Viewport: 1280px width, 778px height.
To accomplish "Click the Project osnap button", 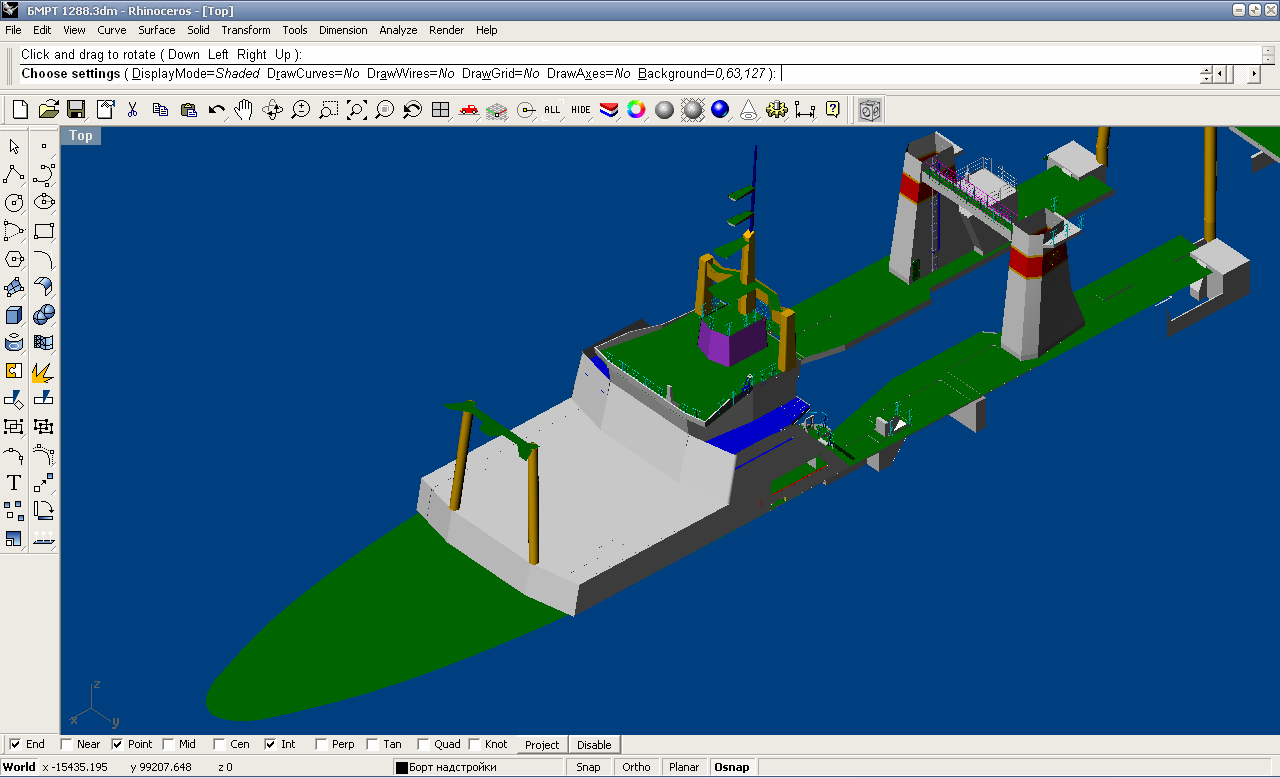I will tap(542, 744).
